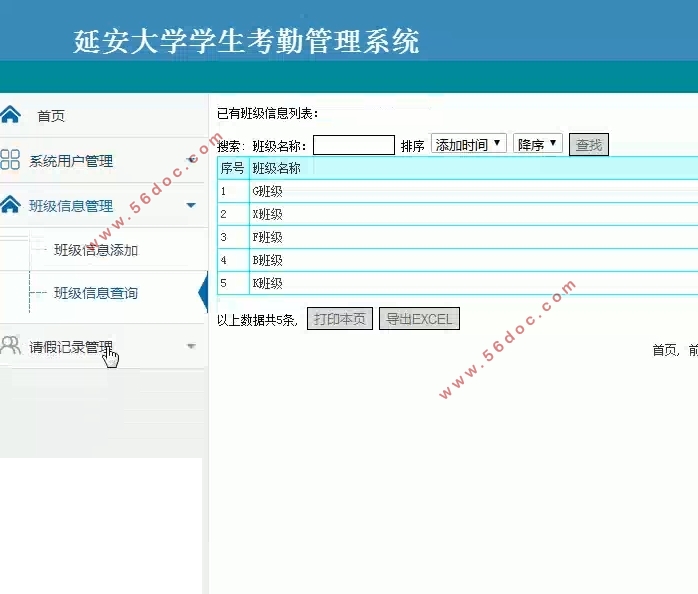Image resolution: width=698 pixels, height=594 pixels.
Task: Click the 首页 pagination link
Action: point(665,350)
